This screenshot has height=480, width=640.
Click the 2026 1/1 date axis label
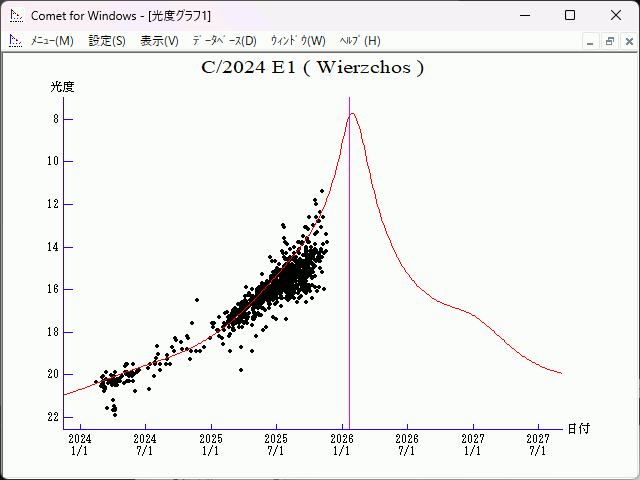coord(342,444)
